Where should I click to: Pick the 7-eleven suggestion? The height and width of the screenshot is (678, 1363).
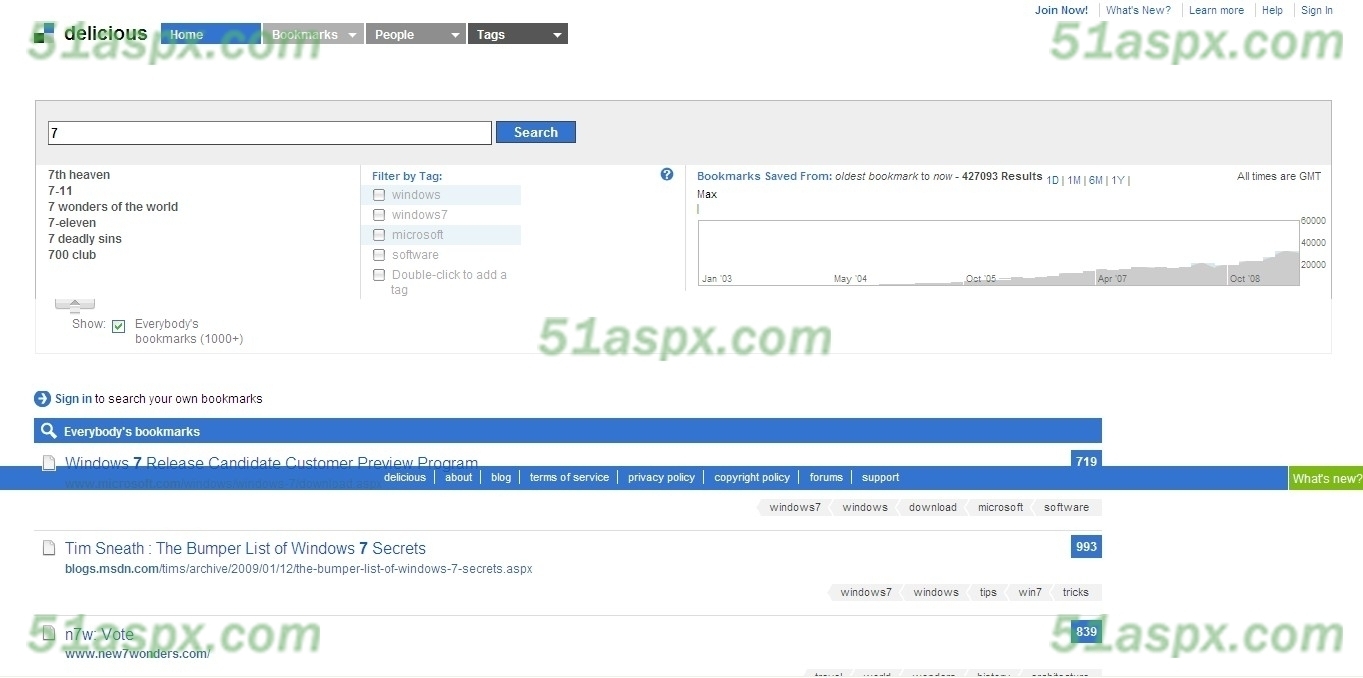pos(72,223)
